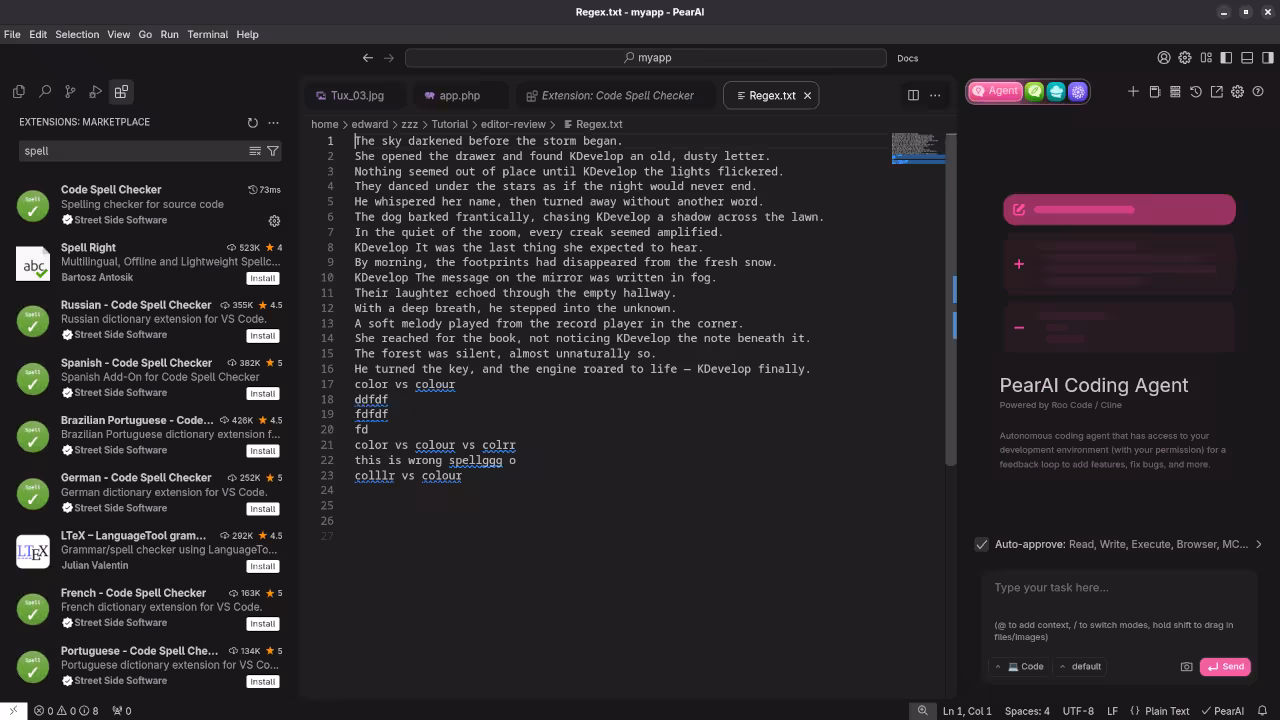
Task: Click the 'Type your task here' field
Action: coord(1118,588)
